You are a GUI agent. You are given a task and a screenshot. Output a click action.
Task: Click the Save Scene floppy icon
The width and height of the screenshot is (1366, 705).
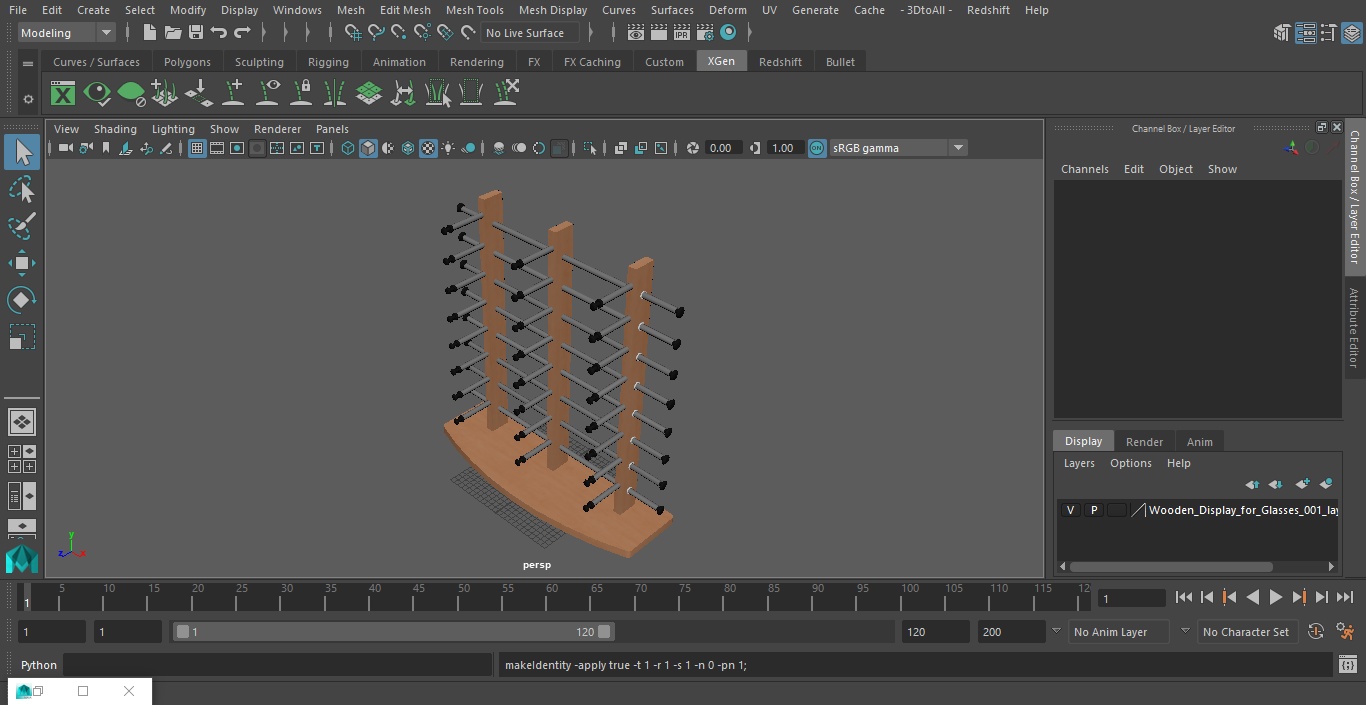pos(195,33)
